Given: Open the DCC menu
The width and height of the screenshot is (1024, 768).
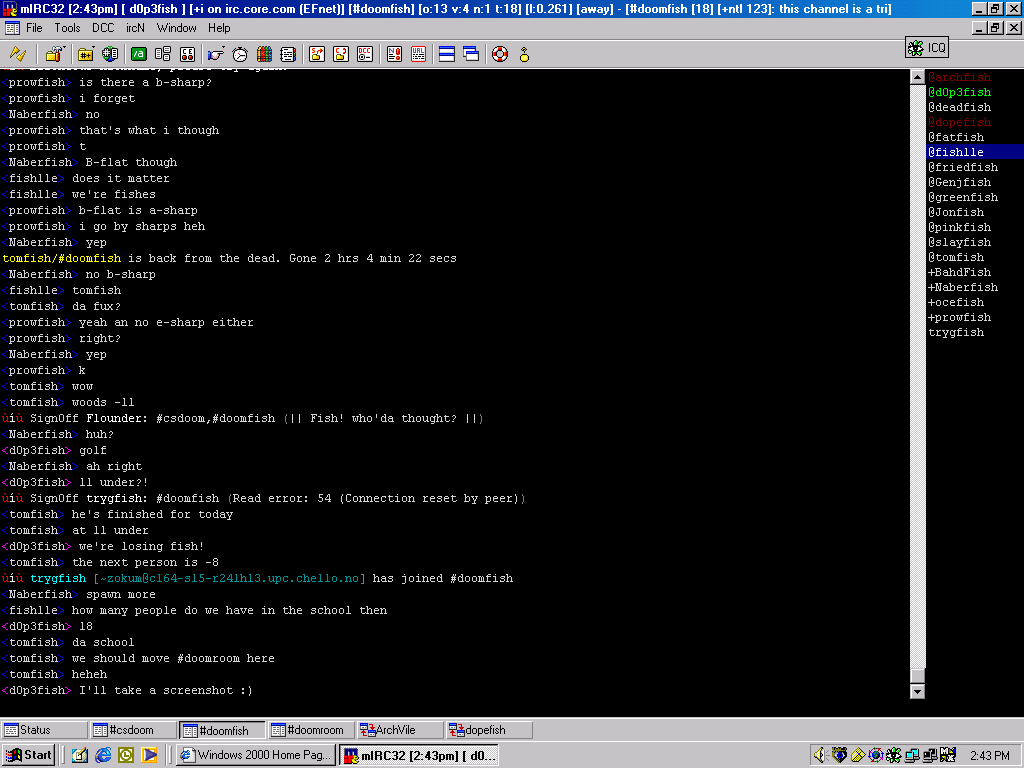Looking at the screenshot, I should [103, 28].
